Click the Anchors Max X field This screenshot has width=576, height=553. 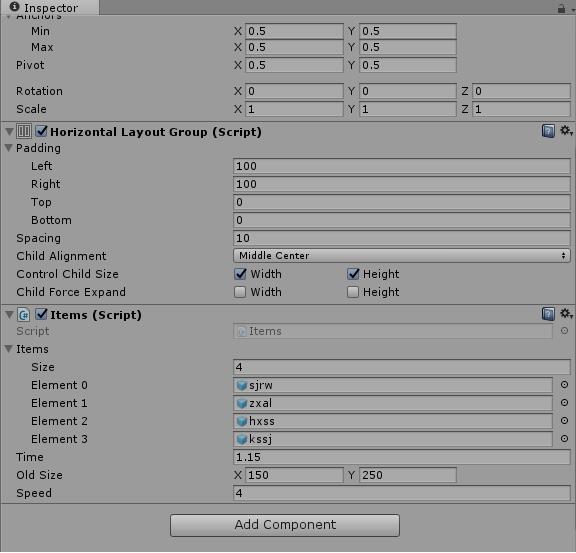(x=294, y=47)
